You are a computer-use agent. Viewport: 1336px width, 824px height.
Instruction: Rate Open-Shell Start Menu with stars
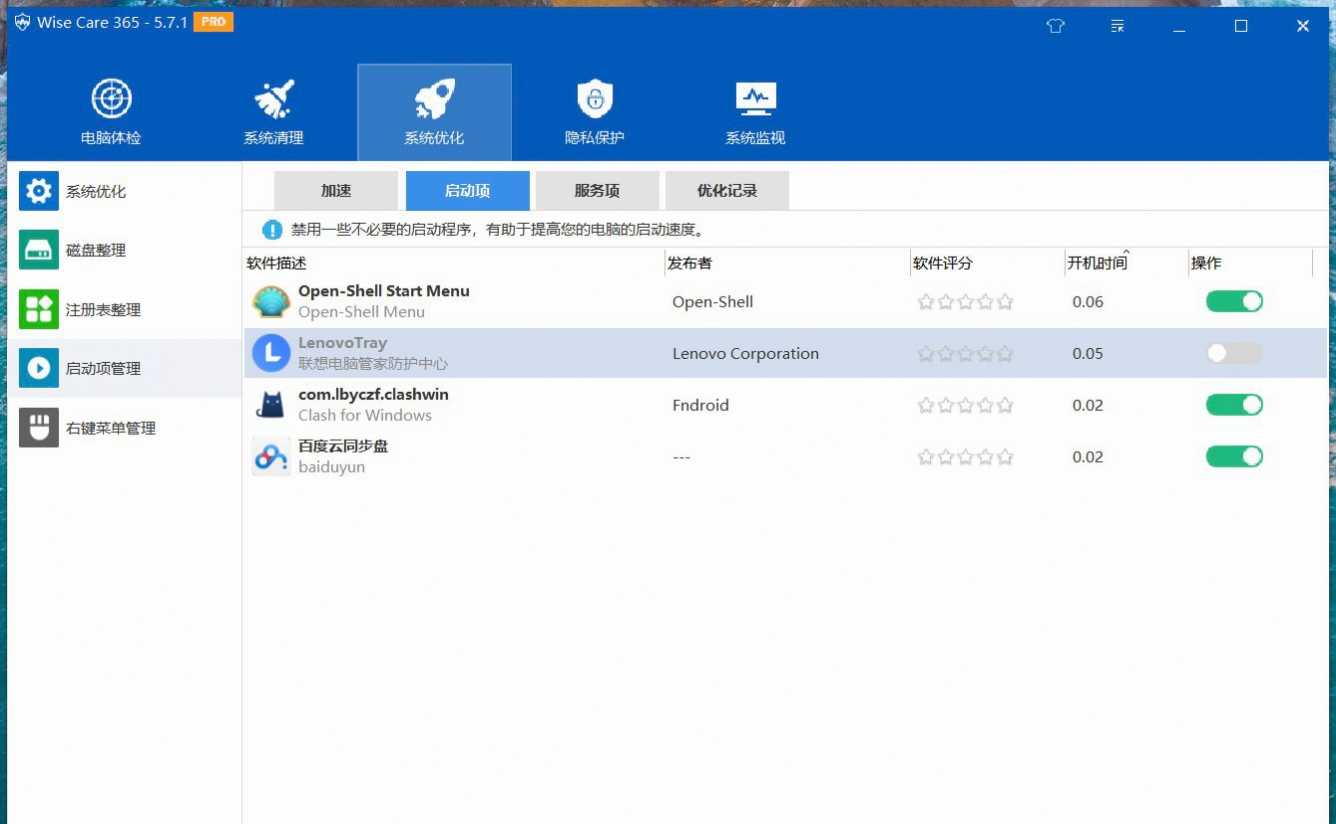(x=965, y=302)
